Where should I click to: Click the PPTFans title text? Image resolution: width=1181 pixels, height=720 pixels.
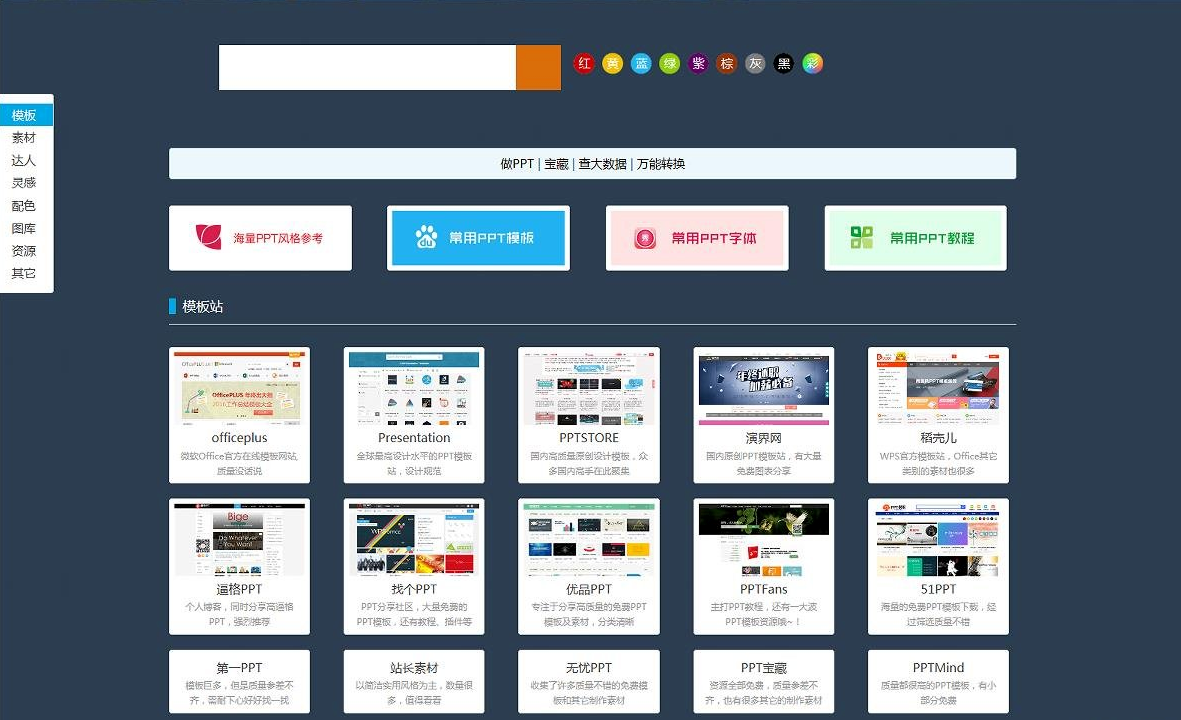point(764,589)
